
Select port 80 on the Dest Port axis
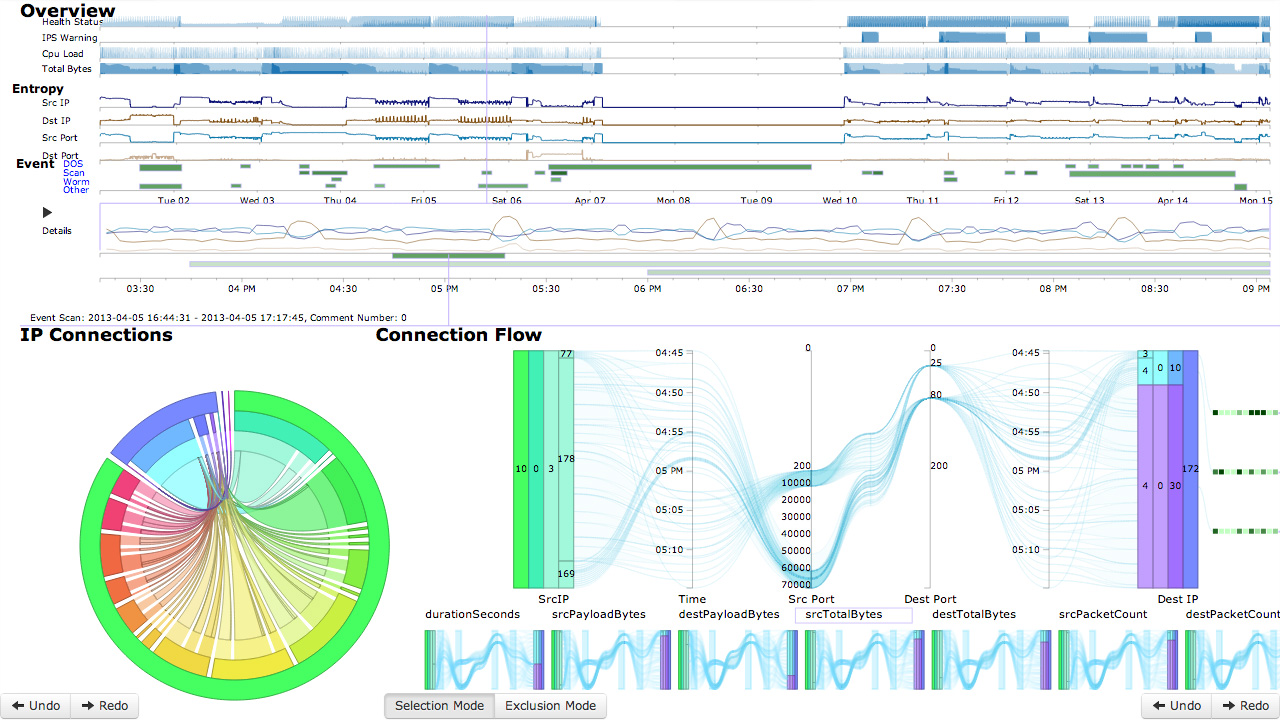[x=935, y=396]
